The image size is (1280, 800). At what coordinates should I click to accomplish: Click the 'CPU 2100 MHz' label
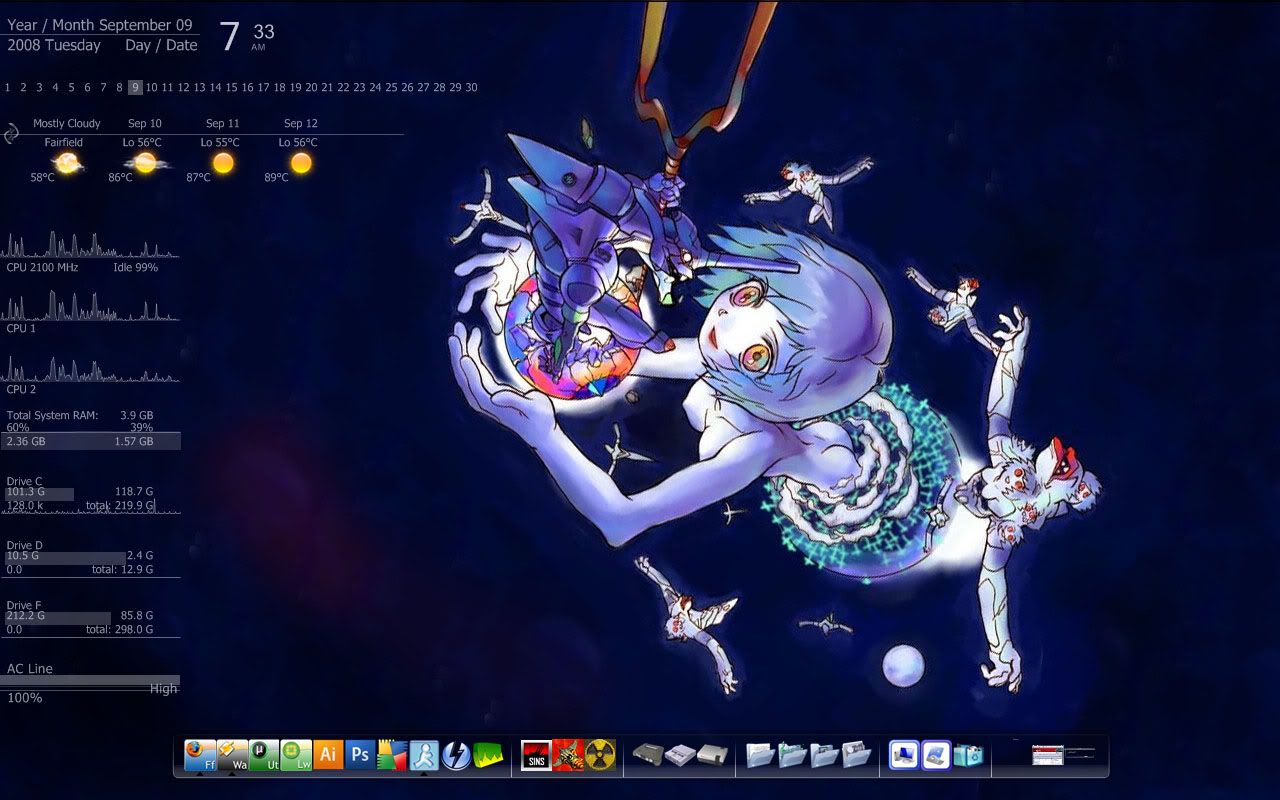[42, 267]
